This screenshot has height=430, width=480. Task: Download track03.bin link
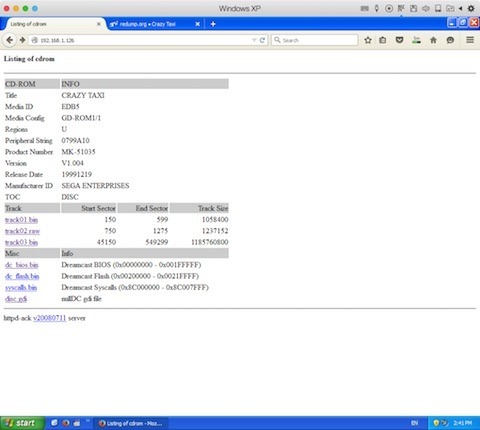click(x=21, y=242)
